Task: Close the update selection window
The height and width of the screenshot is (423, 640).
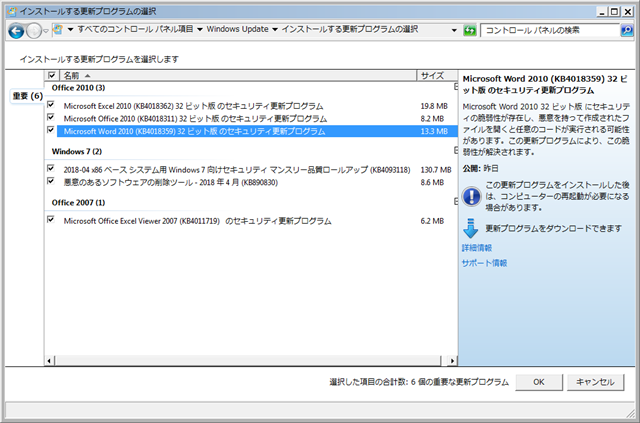Action: click(627, 12)
